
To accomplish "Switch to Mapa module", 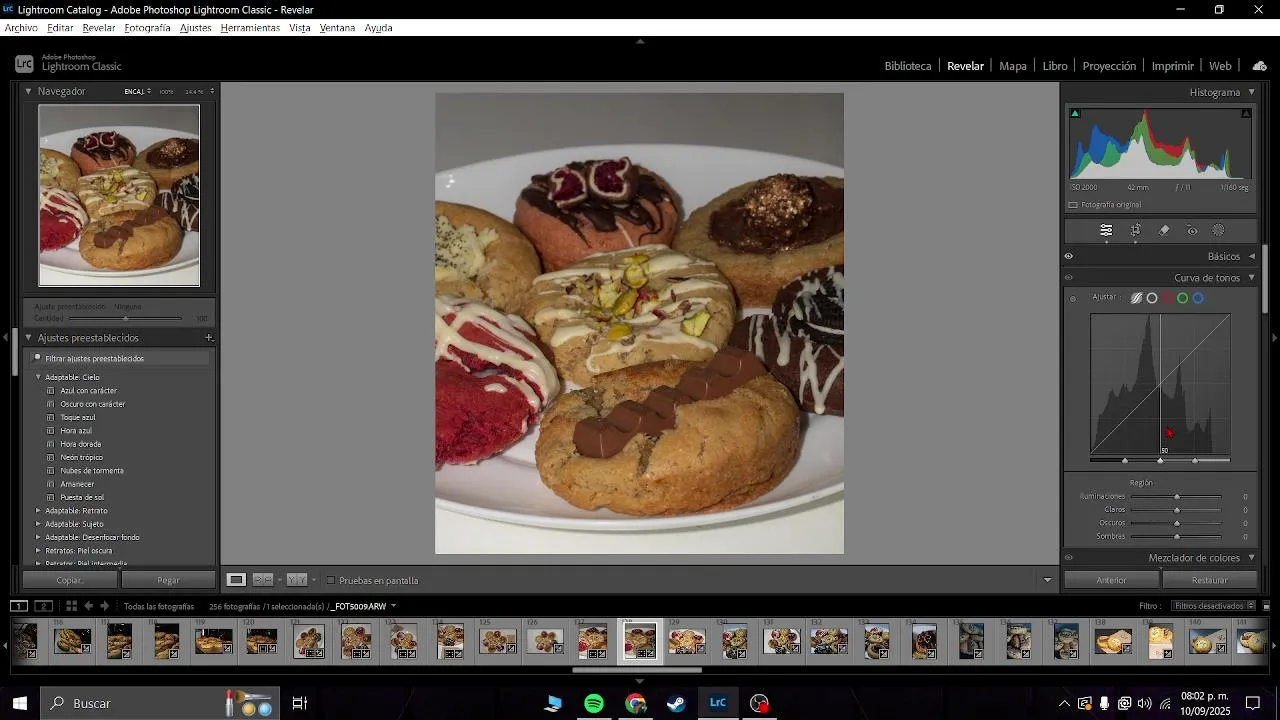I will click(1013, 66).
